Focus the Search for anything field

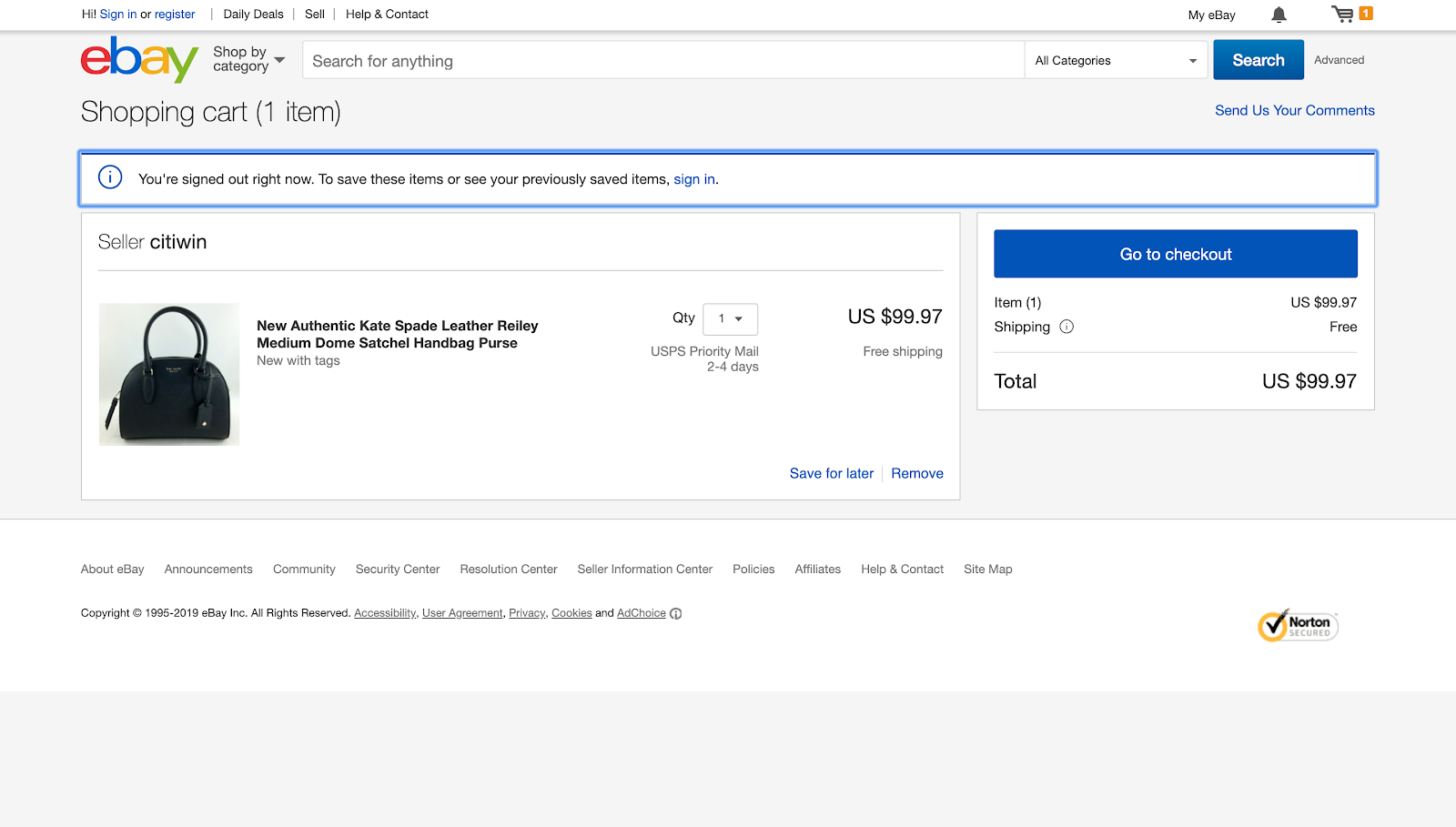point(663,60)
